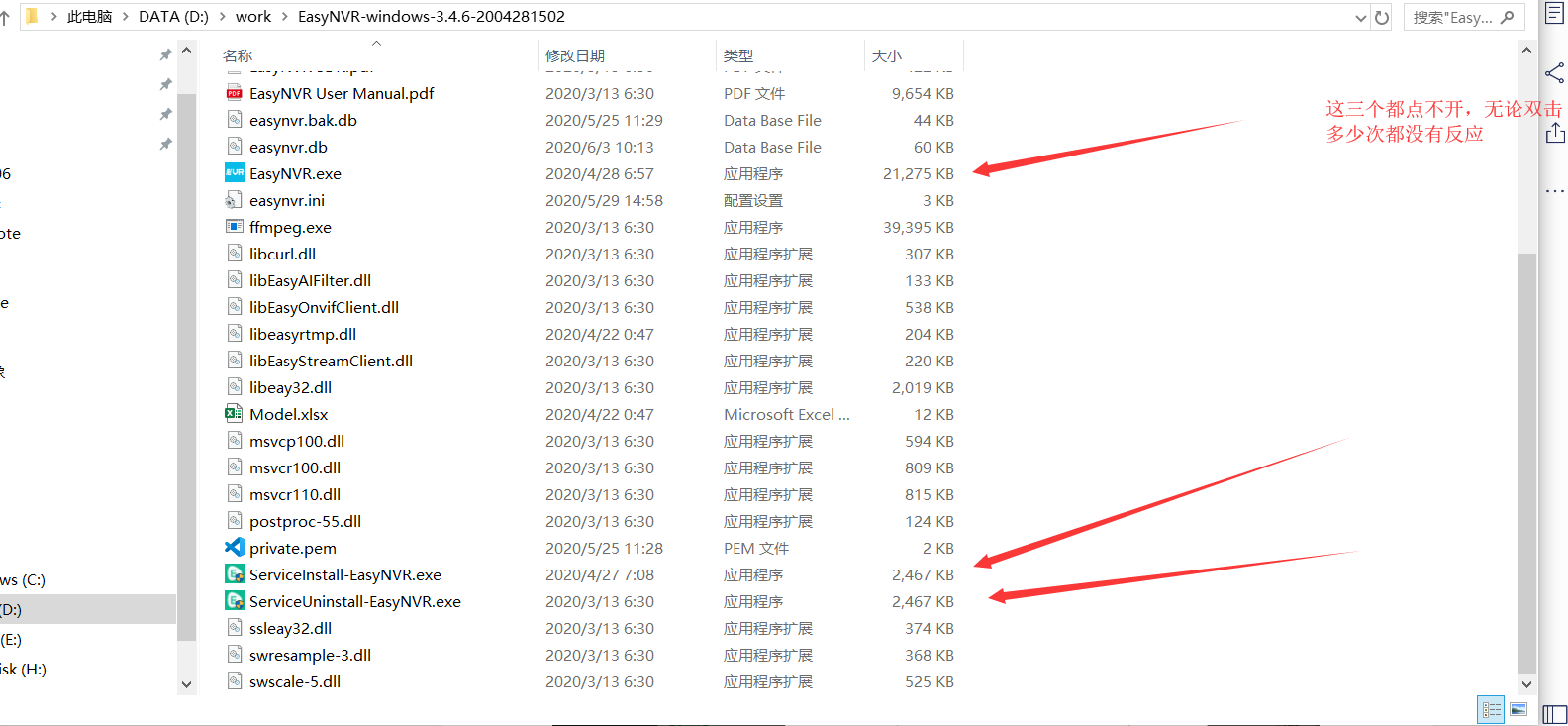Screen dimensions: 1568x726
Task: Select E: drive in navigation pane
Action: click(11, 639)
